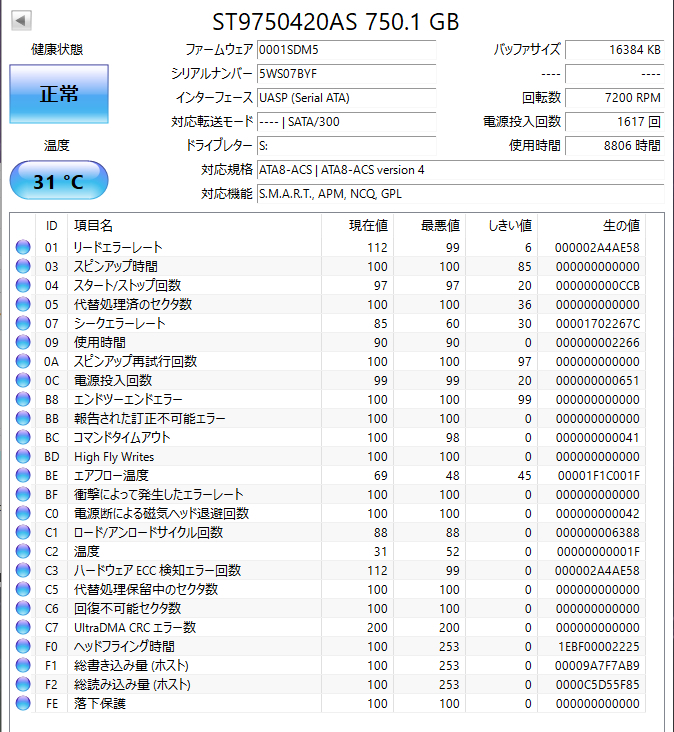Image resolution: width=674 pixels, height=732 pixels.
Task: Click the 正常 health status button
Action: click(59, 94)
